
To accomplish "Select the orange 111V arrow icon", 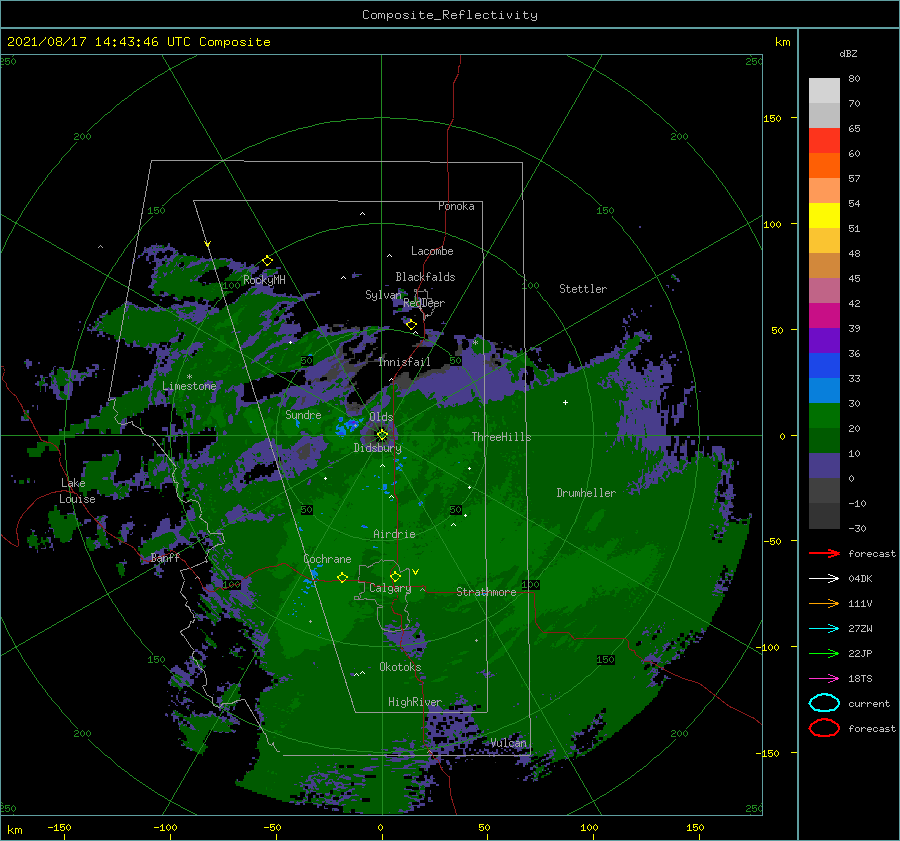I will [824, 603].
